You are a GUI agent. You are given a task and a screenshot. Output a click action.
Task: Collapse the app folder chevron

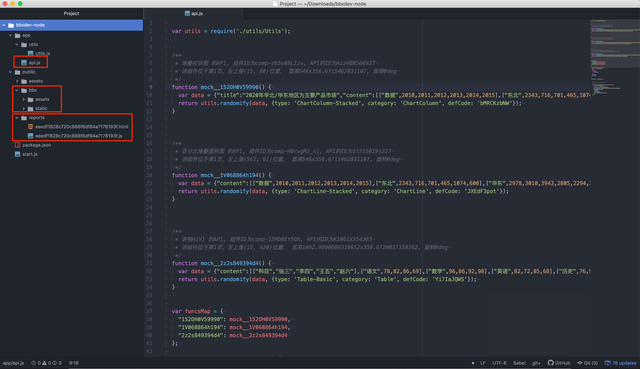(11, 36)
